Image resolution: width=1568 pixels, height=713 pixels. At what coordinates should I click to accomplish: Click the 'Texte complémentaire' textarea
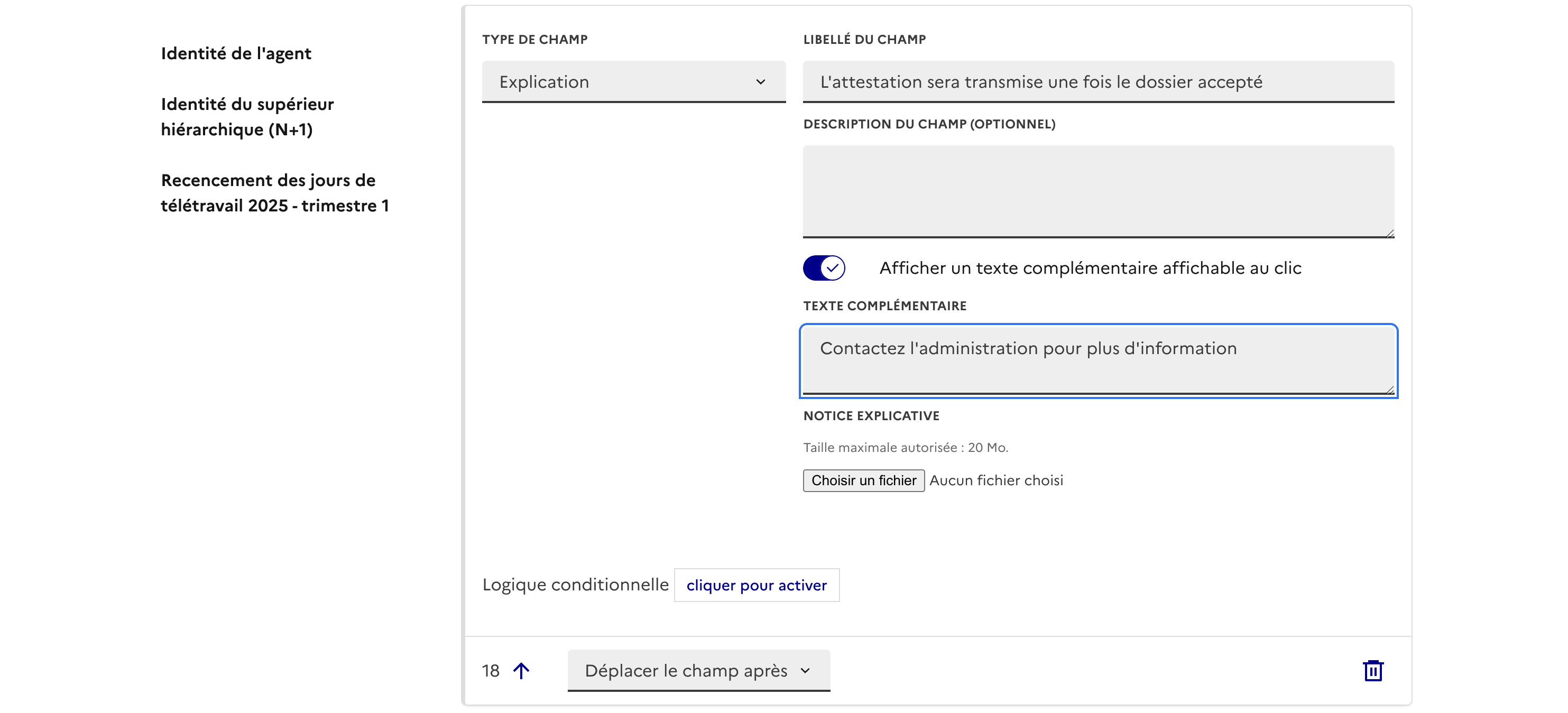[x=1098, y=360]
